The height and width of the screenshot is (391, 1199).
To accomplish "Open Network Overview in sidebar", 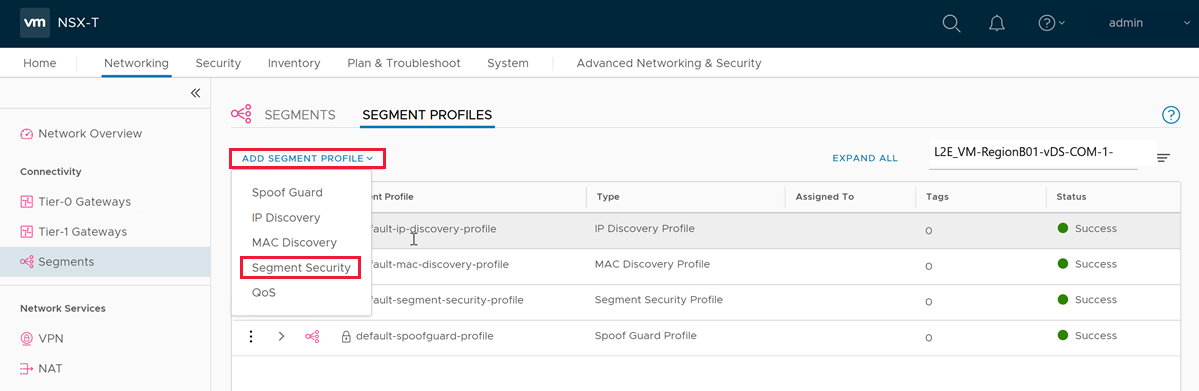I will (81, 133).
